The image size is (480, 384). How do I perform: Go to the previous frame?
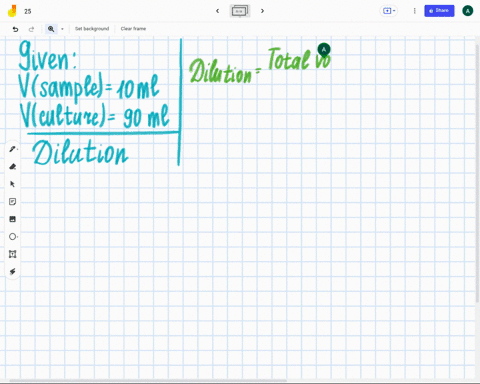pyautogui.click(x=218, y=11)
